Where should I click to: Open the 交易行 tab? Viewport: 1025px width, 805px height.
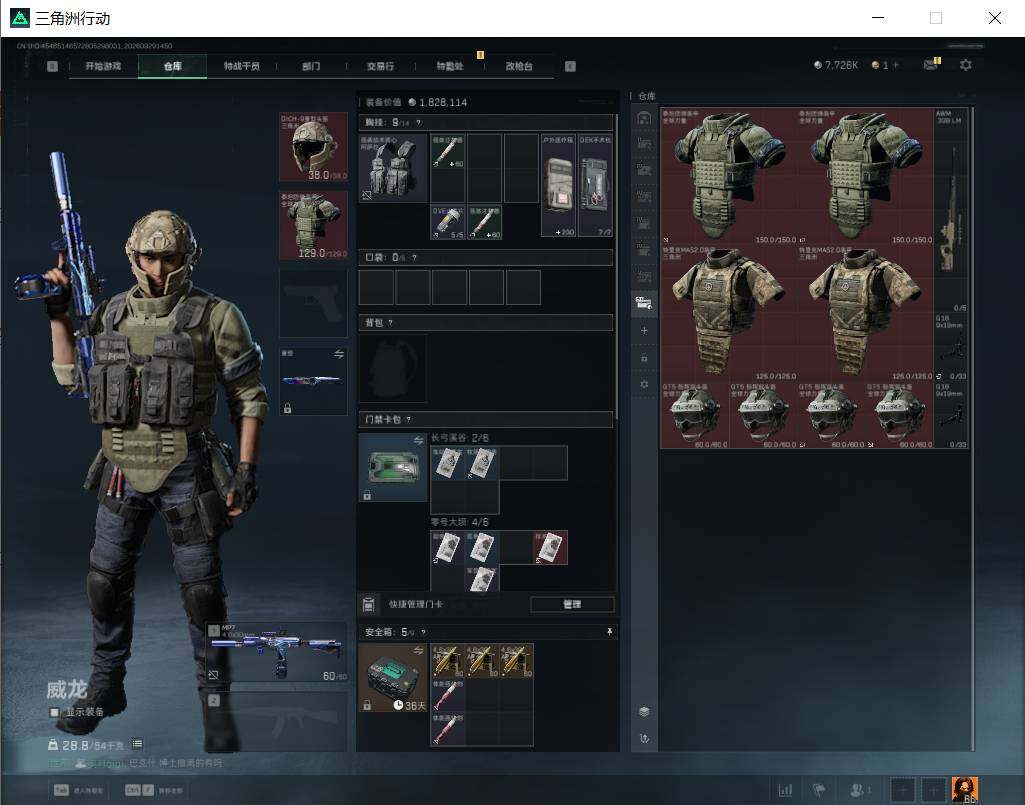tap(380, 66)
